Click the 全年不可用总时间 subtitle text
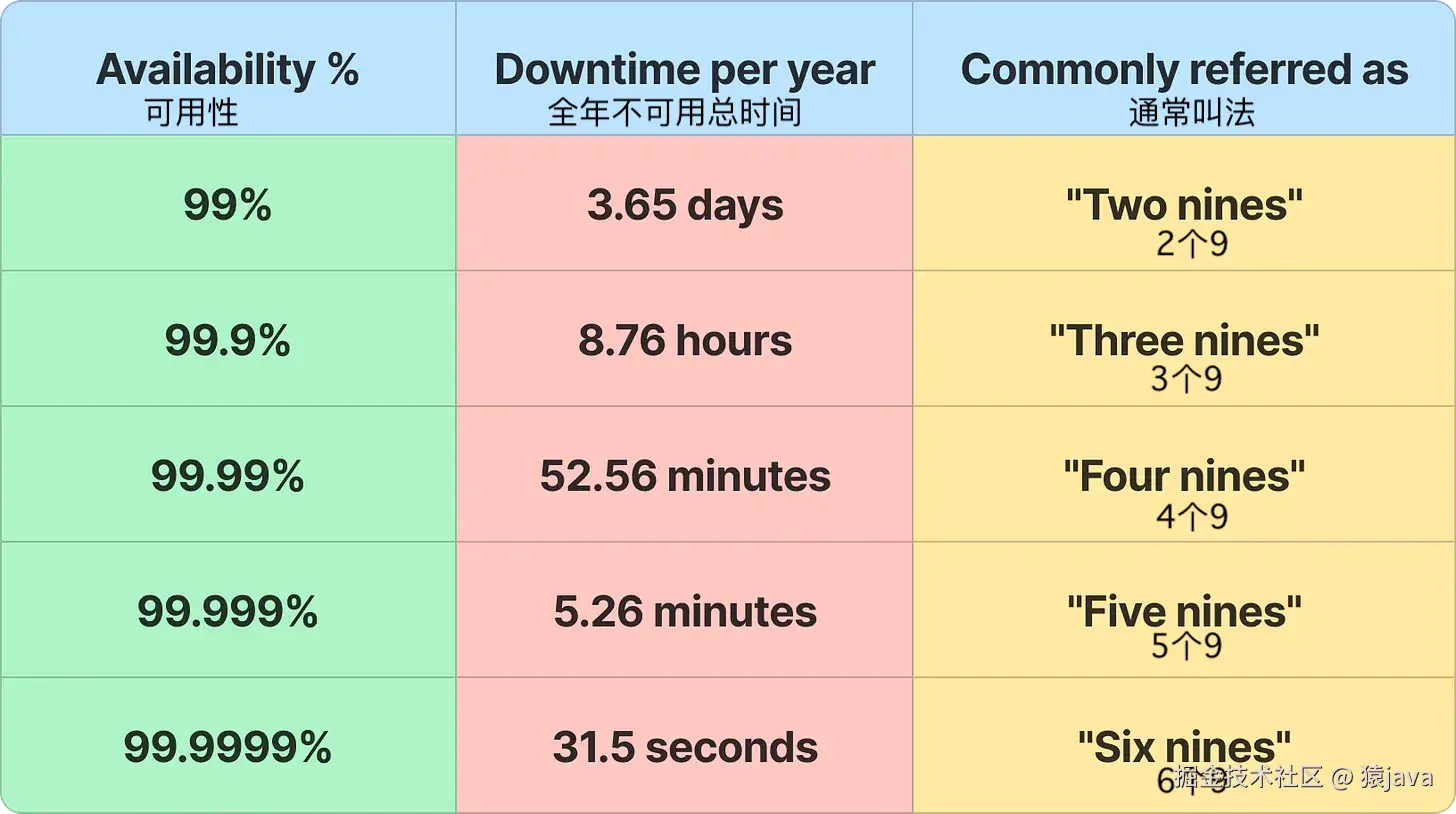This screenshot has height=814, width=1456. click(x=674, y=112)
